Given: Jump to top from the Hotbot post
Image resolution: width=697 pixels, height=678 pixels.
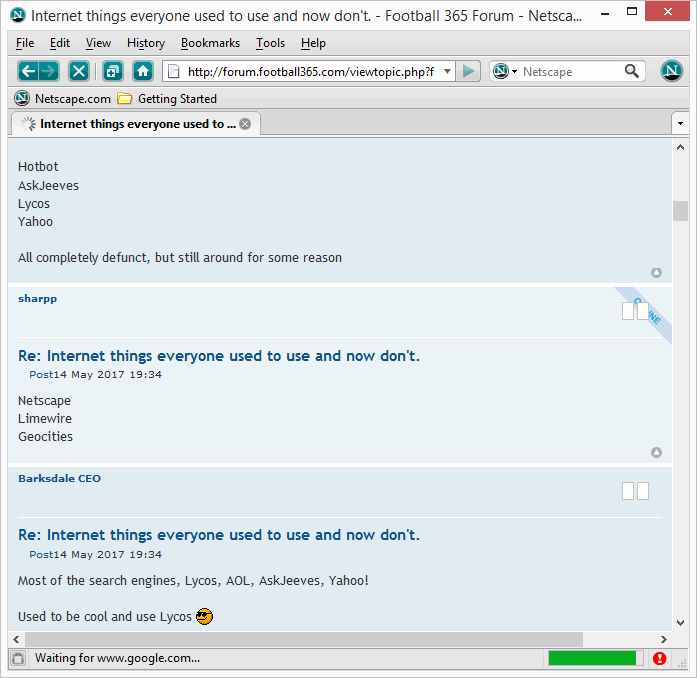Looking at the screenshot, I should (x=656, y=273).
